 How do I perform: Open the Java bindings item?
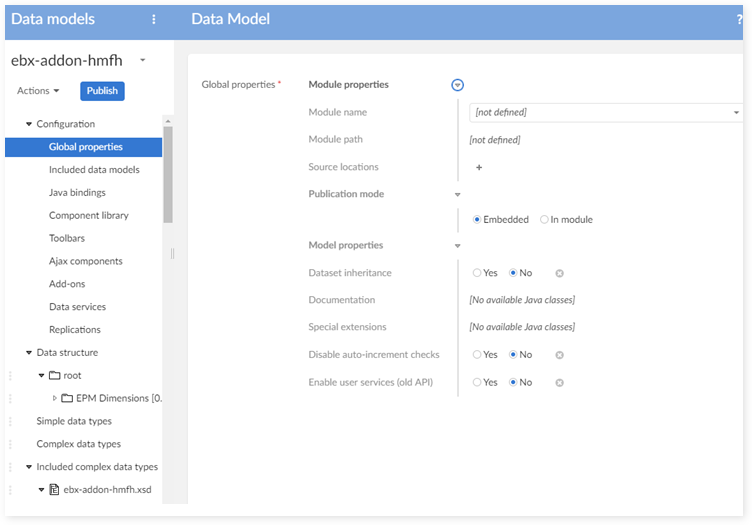(x=77, y=193)
